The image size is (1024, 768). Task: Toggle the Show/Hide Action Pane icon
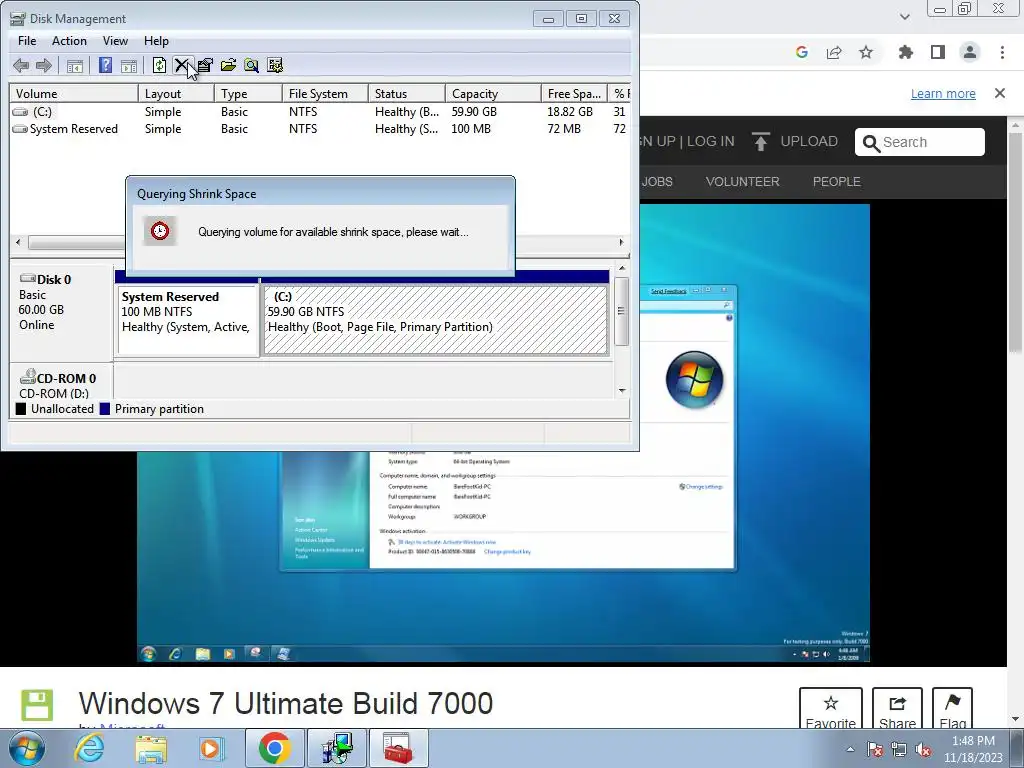pyautogui.click(x=129, y=65)
